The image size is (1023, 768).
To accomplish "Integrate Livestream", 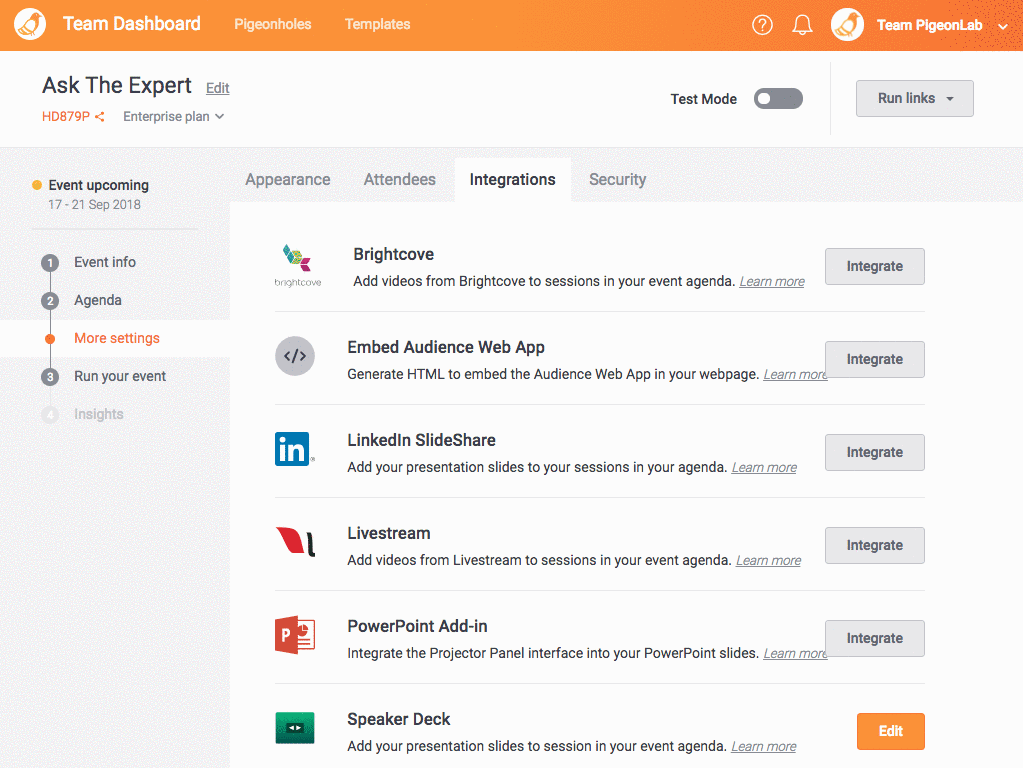I will 874,545.
